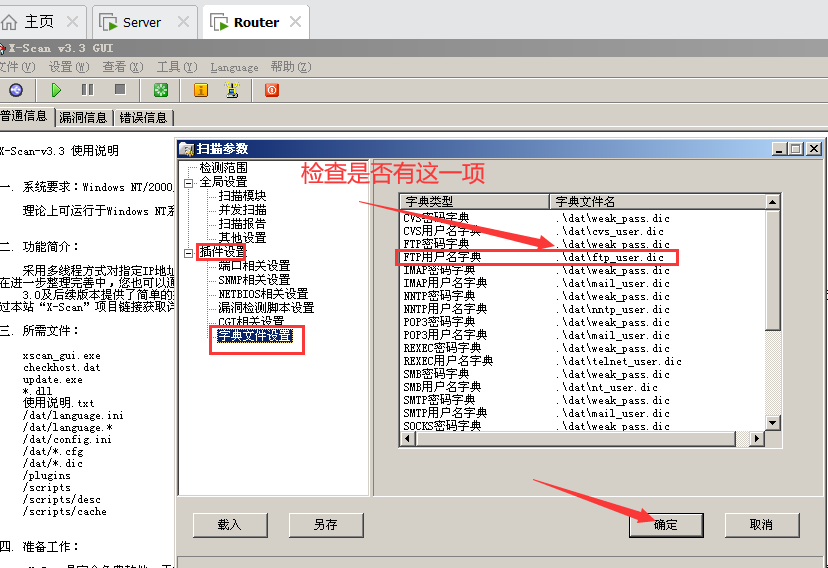Select 扫描报告 in the tree
This screenshot has height=568, width=828.
(242, 224)
